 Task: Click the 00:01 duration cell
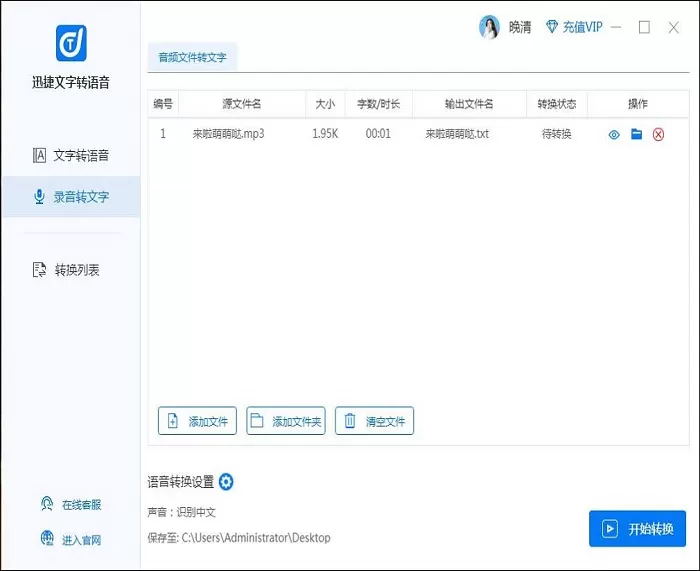tap(378, 134)
